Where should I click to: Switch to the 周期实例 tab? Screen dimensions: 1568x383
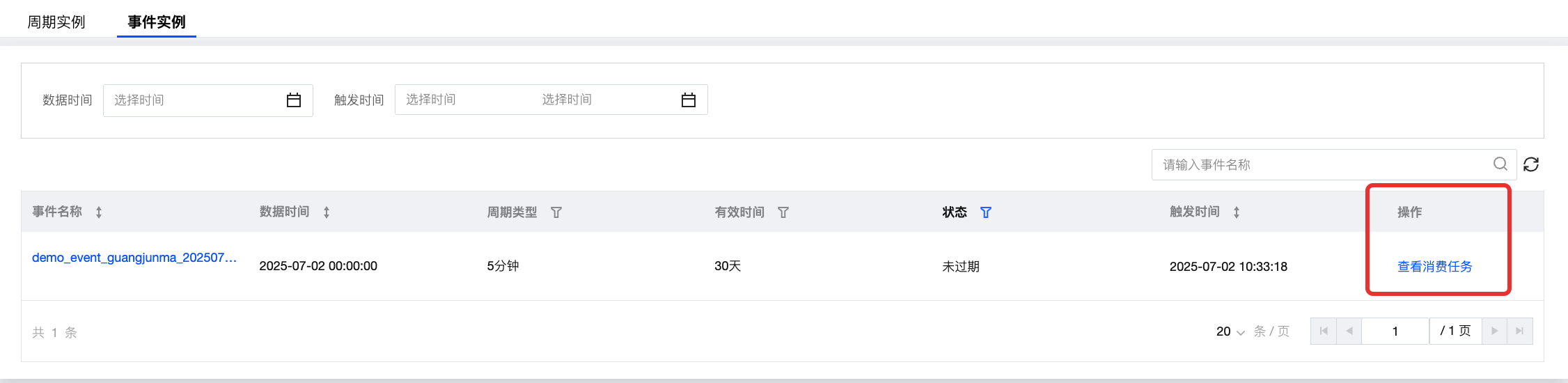(x=56, y=22)
